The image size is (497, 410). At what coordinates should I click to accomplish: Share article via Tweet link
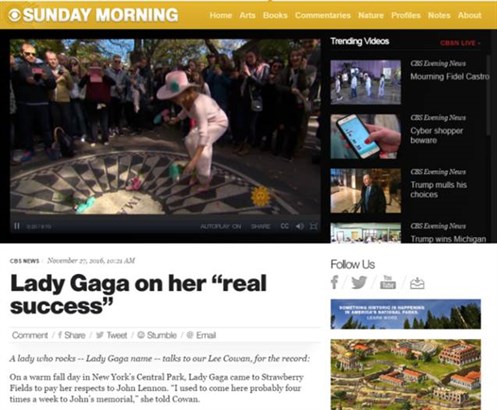[x=112, y=335]
